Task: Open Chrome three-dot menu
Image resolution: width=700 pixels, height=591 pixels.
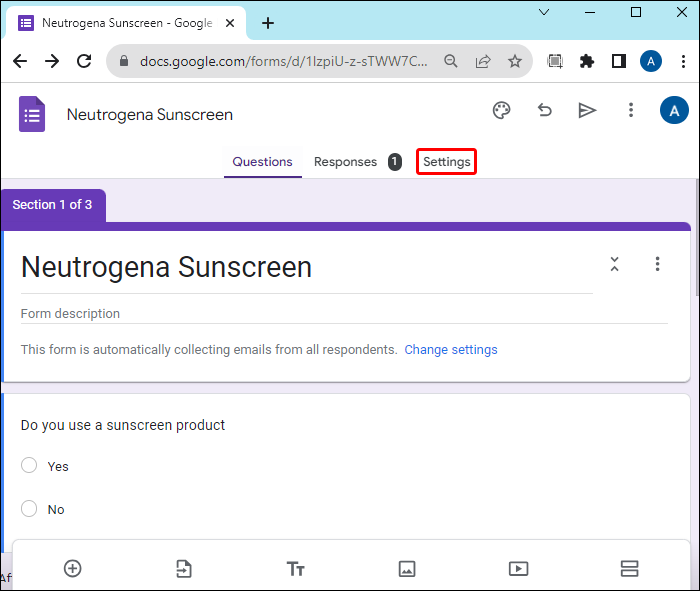Action: tap(683, 61)
